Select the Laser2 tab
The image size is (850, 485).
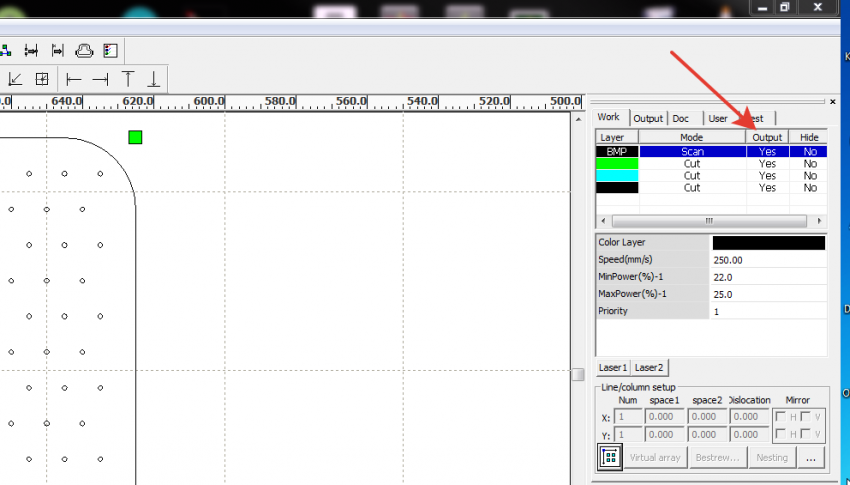point(649,367)
